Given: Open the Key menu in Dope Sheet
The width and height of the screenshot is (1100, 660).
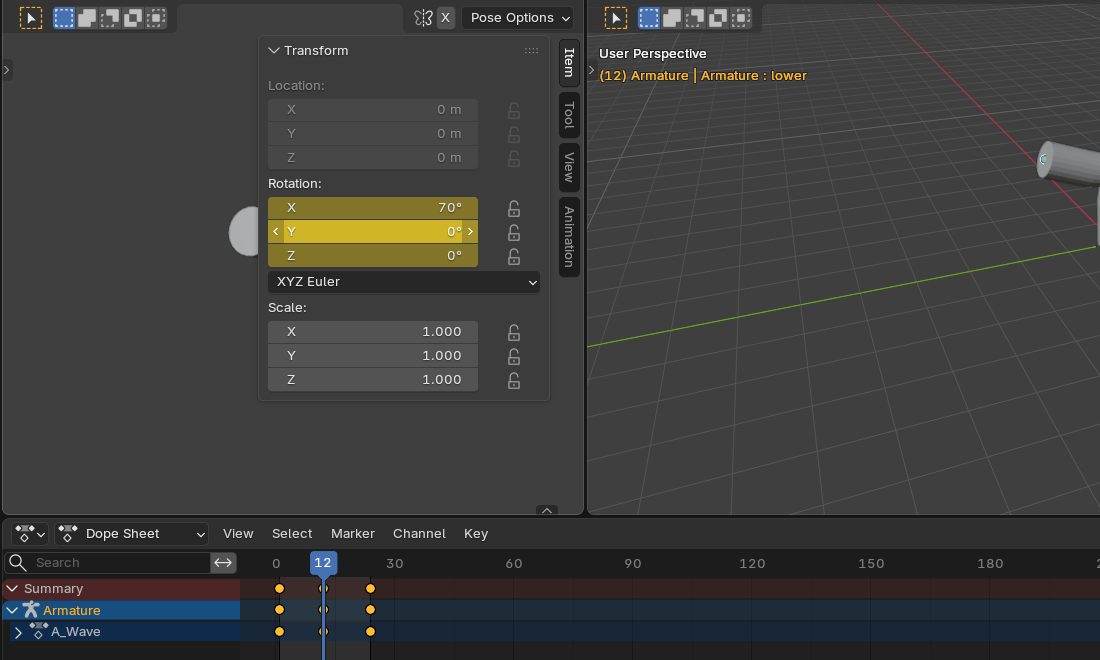Looking at the screenshot, I should (x=476, y=534).
